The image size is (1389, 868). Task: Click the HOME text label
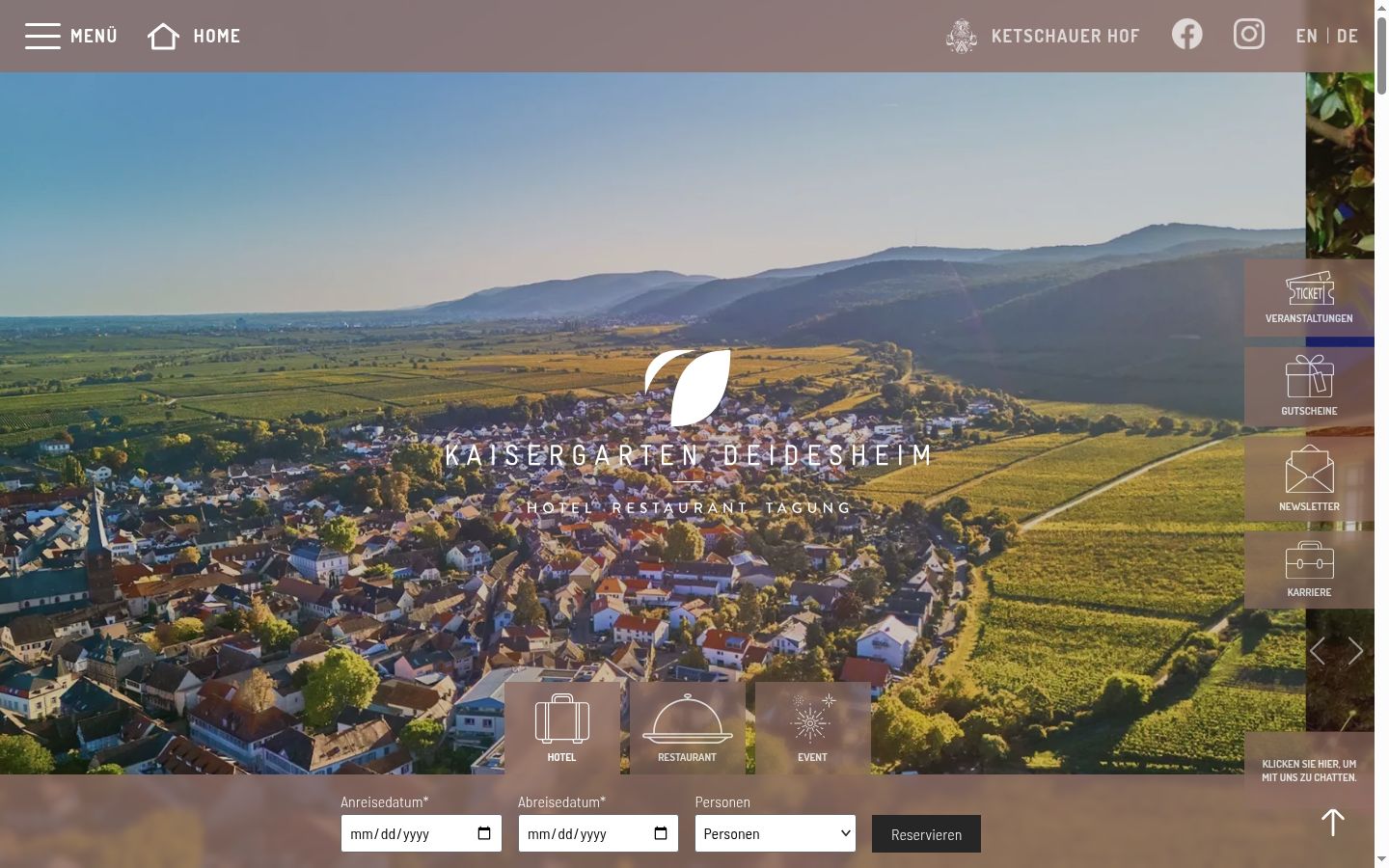point(217,36)
